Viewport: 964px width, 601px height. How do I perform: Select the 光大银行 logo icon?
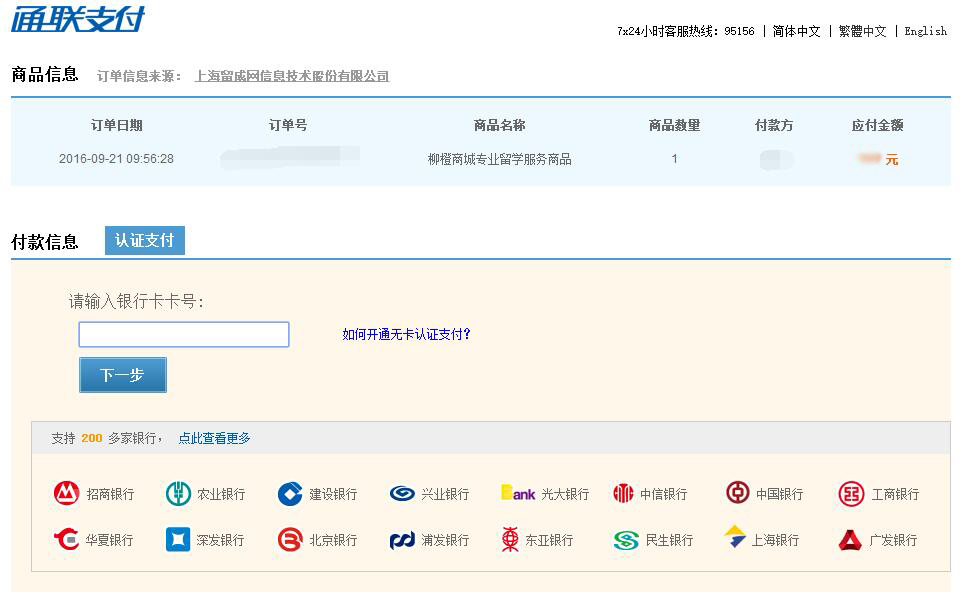pos(518,493)
